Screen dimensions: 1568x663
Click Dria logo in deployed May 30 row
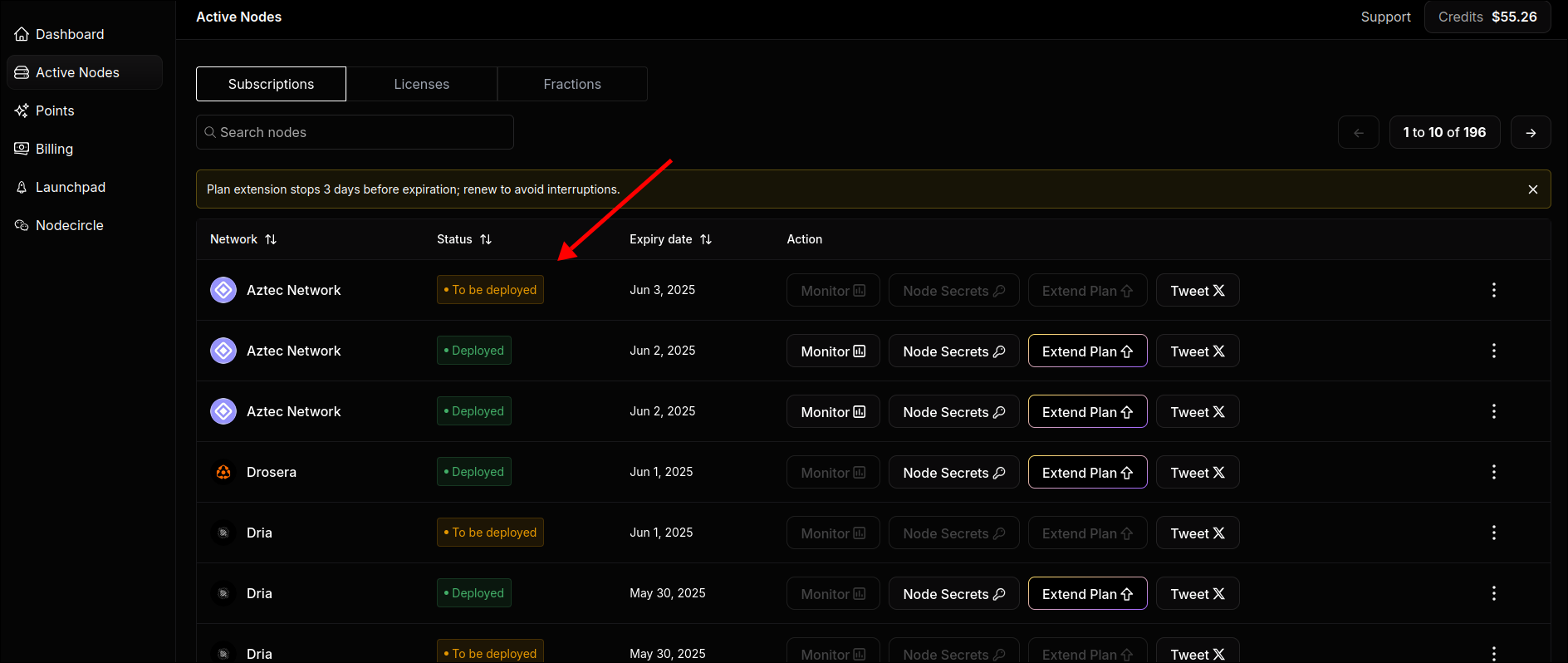click(x=223, y=593)
